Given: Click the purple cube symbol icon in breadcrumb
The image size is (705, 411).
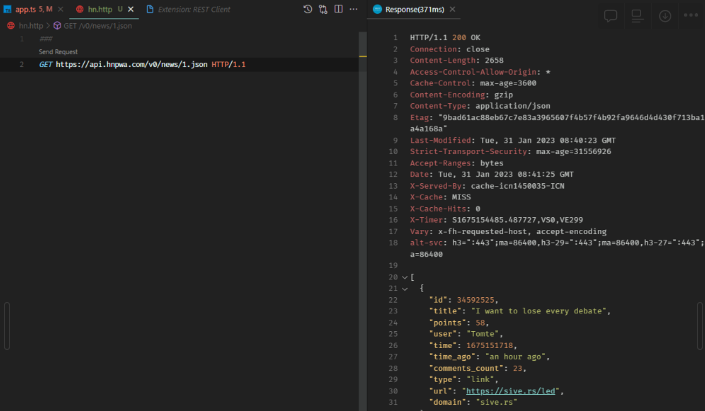Looking at the screenshot, I should pos(57,26).
